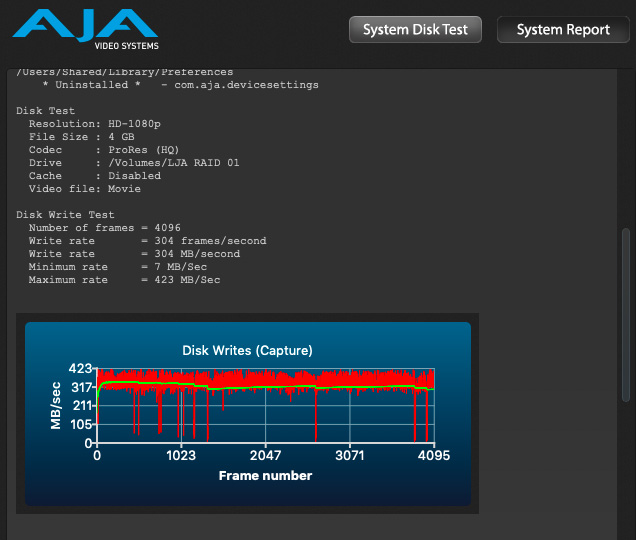Select the '304 MB/second' write rate line
Viewport: 636px width, 540px height.
click(134, 254)
